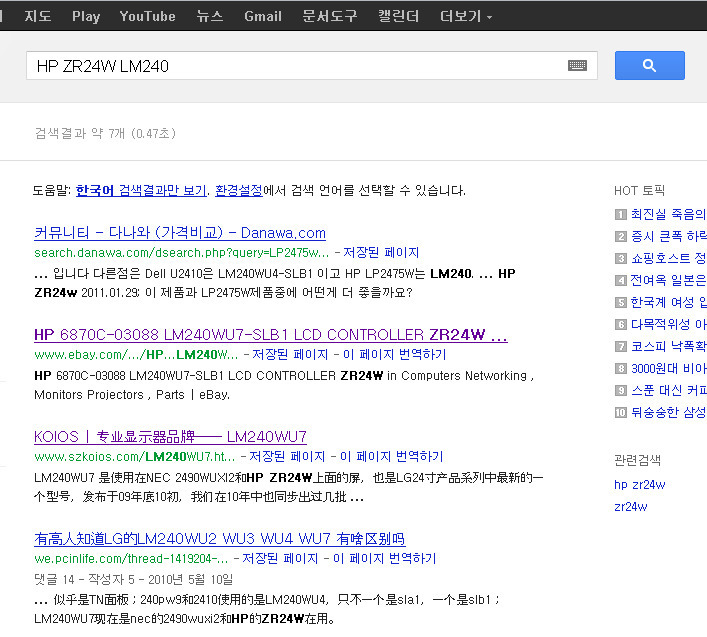Image resolution: width=707 pixels, height=637 pixels.
Task: Open 문서도구 in the top navigation bar
Action: pyautogui.click(x=330, y=16)
